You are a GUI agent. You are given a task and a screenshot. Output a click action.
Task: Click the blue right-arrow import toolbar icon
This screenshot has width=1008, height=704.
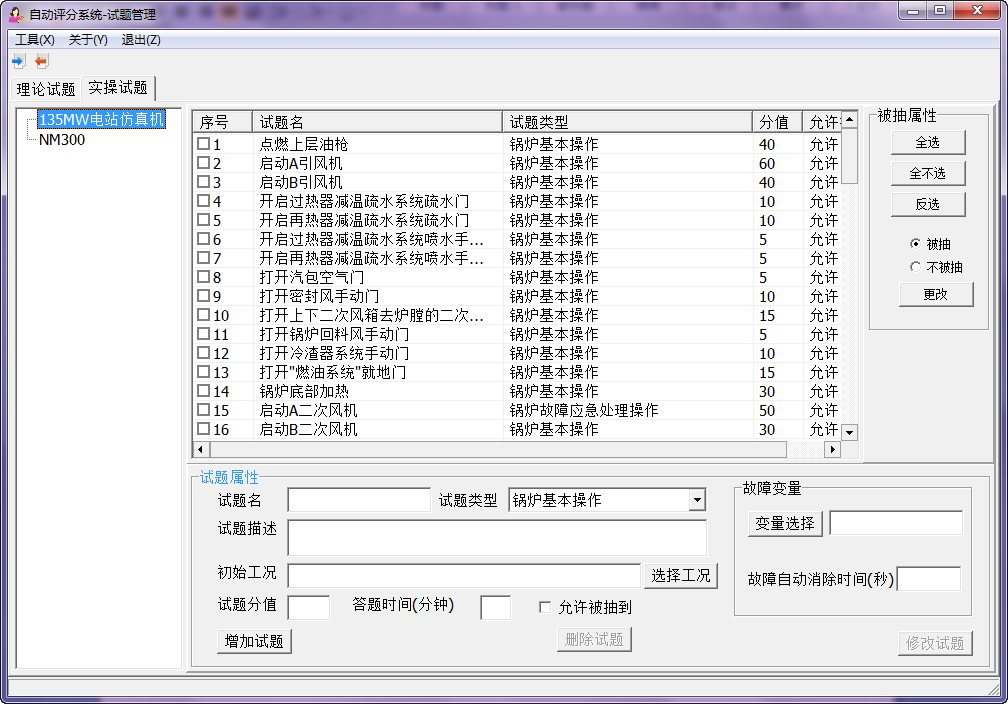click(18, 61)
